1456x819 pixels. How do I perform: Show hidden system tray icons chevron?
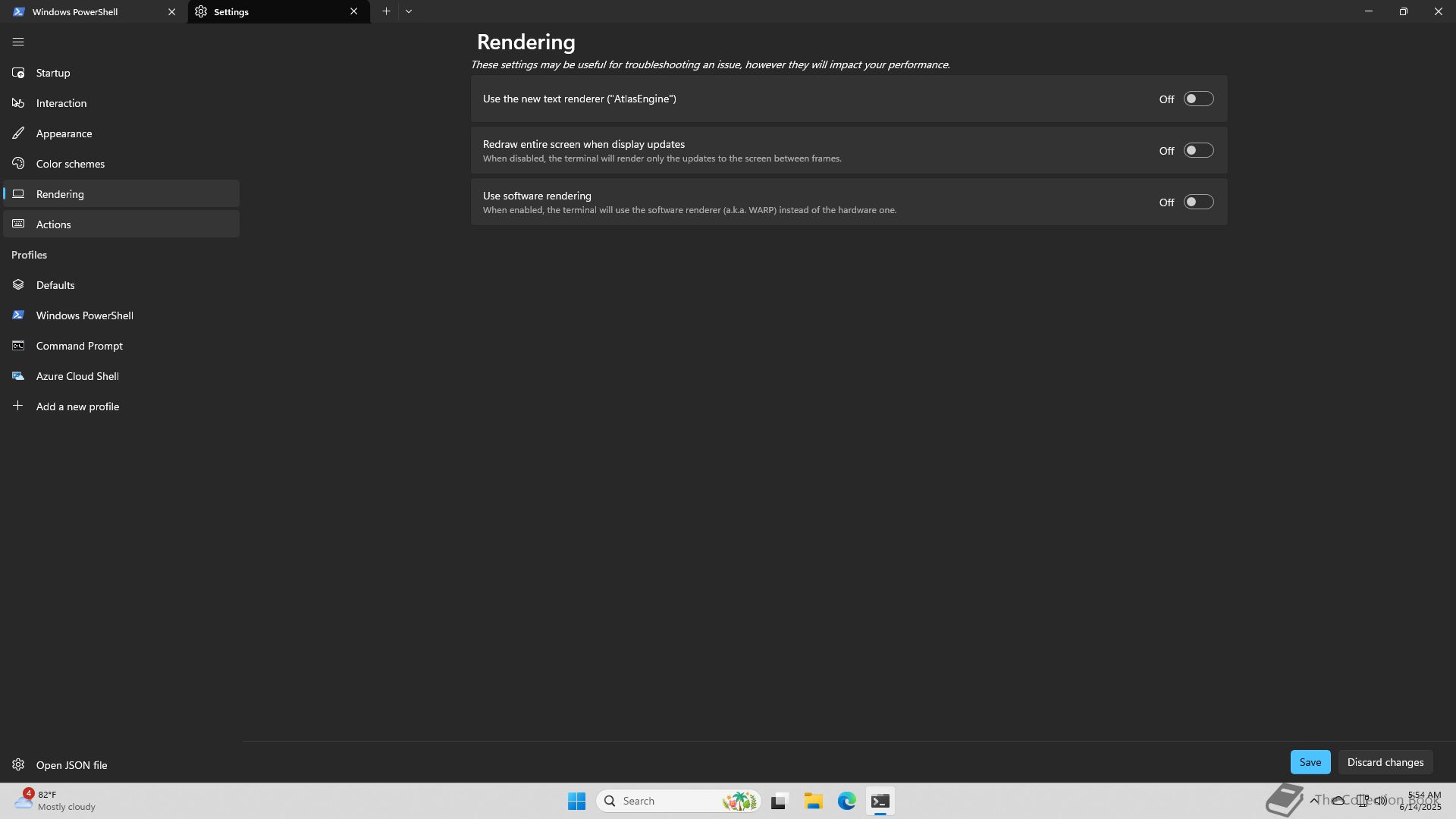point(1313,801)
